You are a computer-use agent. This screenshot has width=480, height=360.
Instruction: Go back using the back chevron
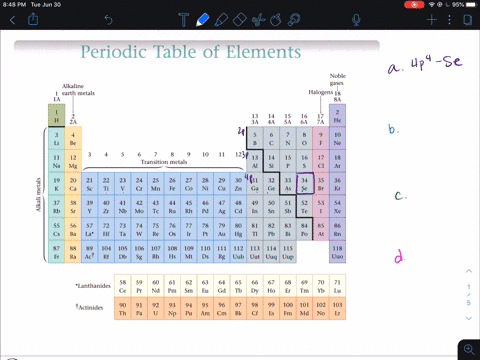[13, 20]
